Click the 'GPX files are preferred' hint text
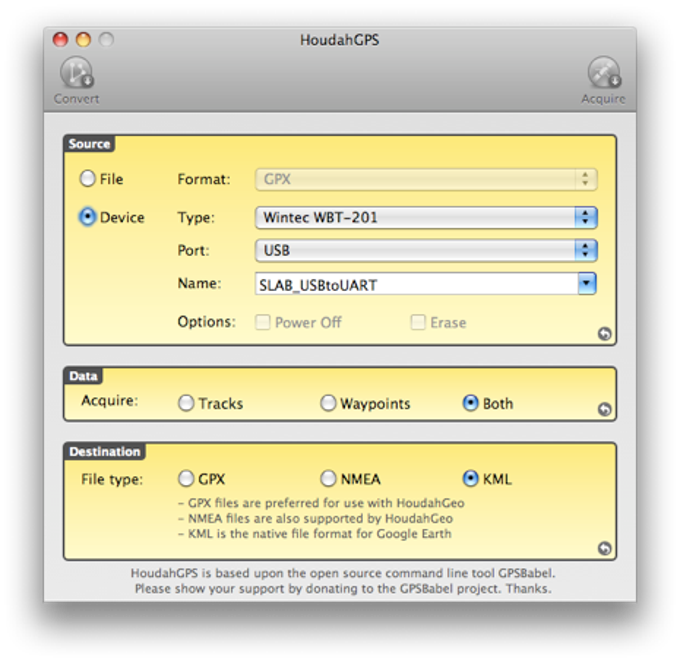 [321, 503]
